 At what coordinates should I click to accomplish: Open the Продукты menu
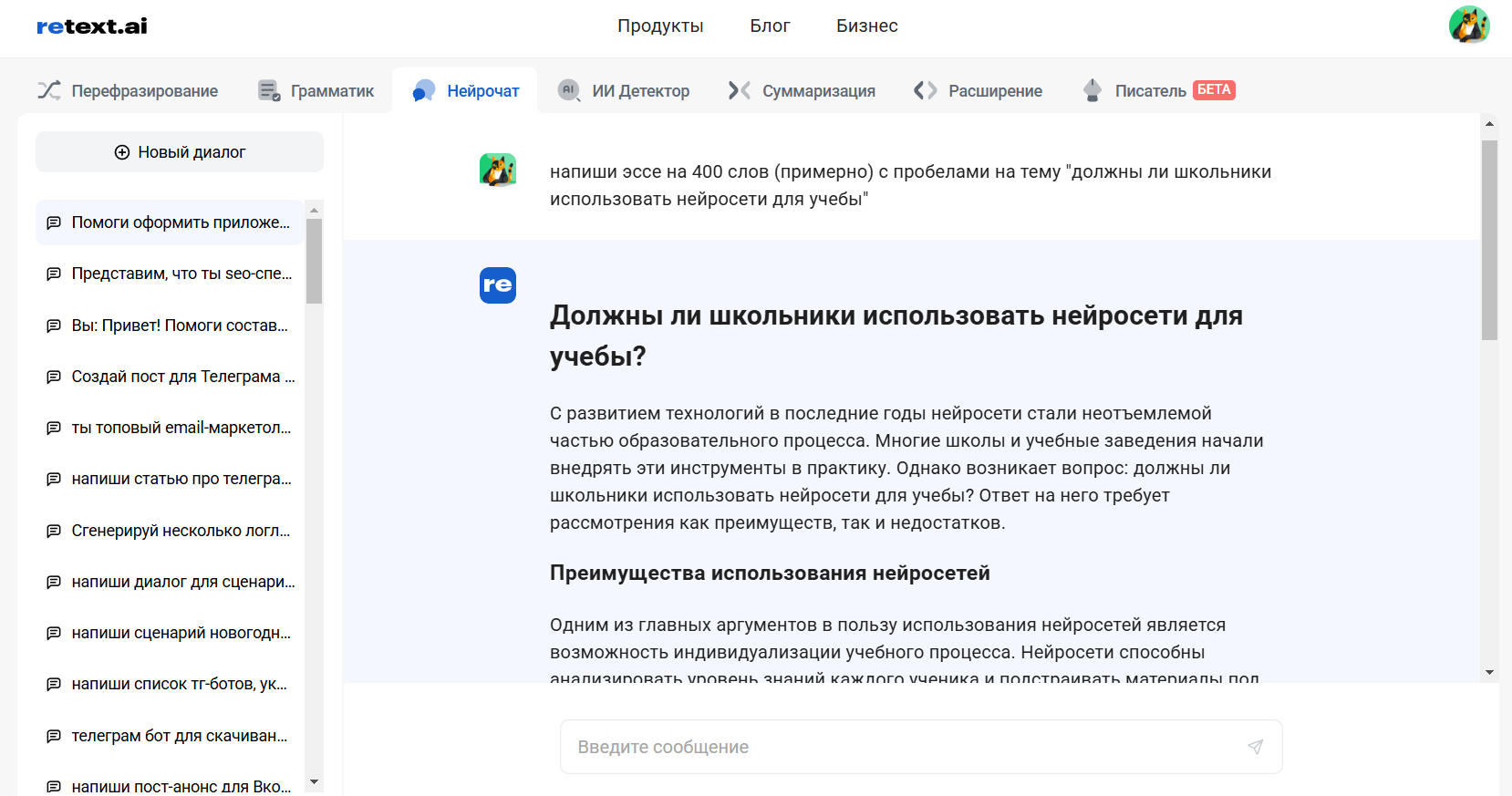point(660,26)
